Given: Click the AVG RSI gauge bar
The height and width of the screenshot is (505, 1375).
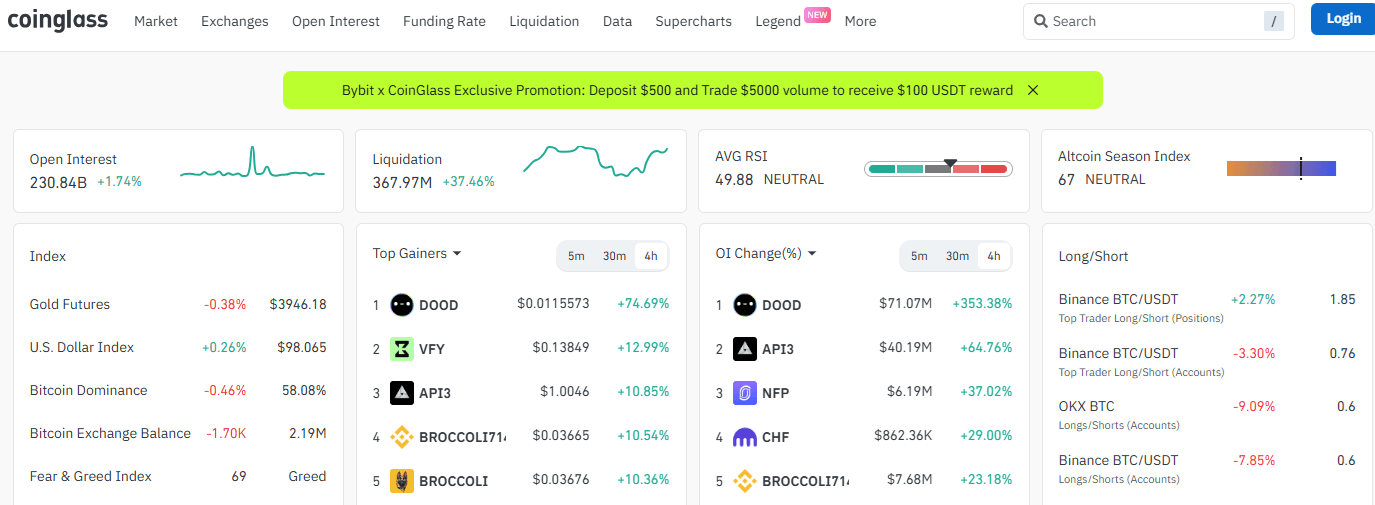Looking at the screenshot, I should (x=938, y=169).
